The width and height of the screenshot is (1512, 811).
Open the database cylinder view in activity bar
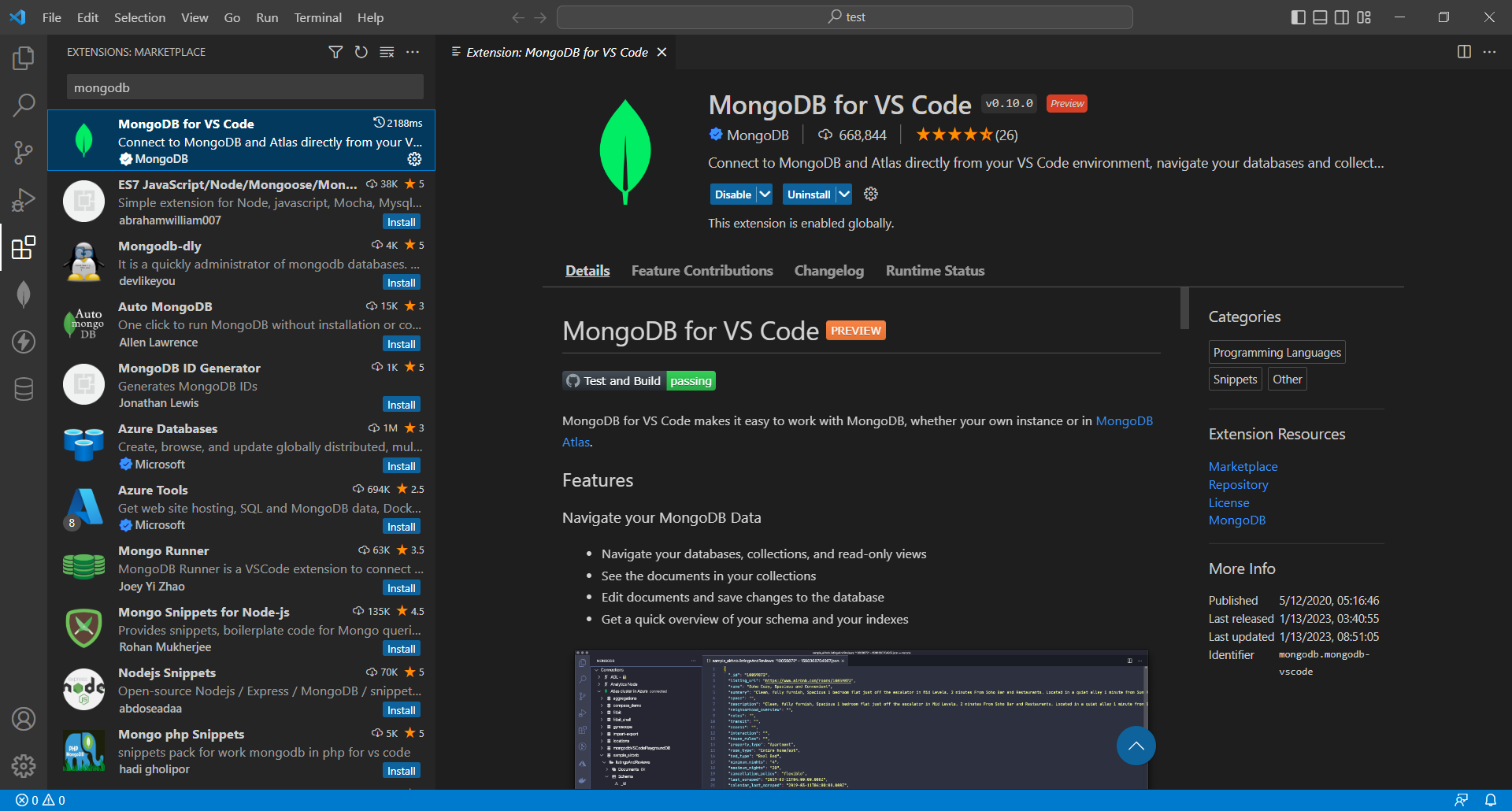[x=24, y=389]
